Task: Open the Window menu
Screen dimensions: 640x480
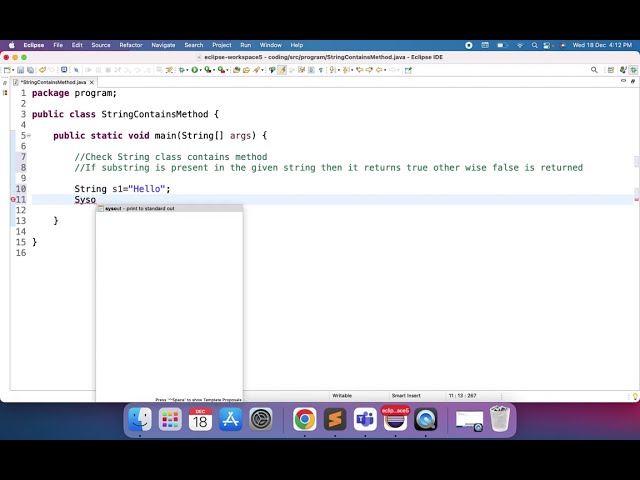Action: (x=271, y=45)
